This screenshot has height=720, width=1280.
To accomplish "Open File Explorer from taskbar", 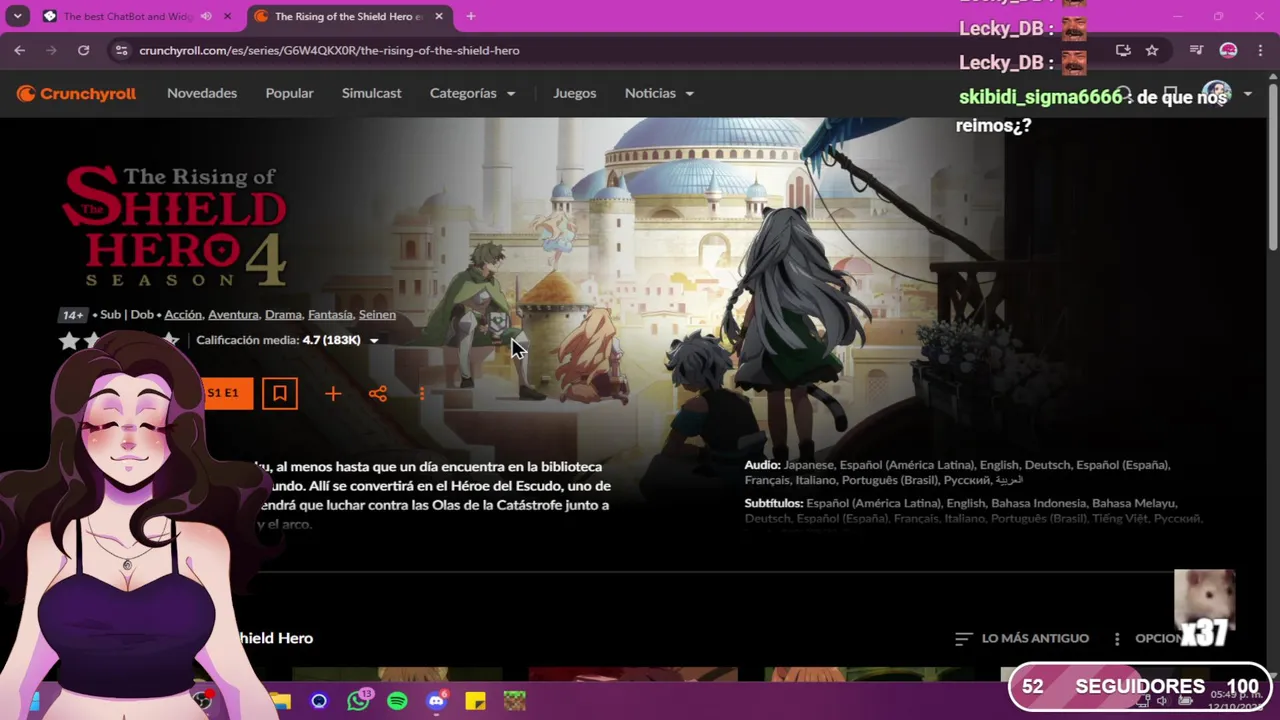I will pos(280,701).
